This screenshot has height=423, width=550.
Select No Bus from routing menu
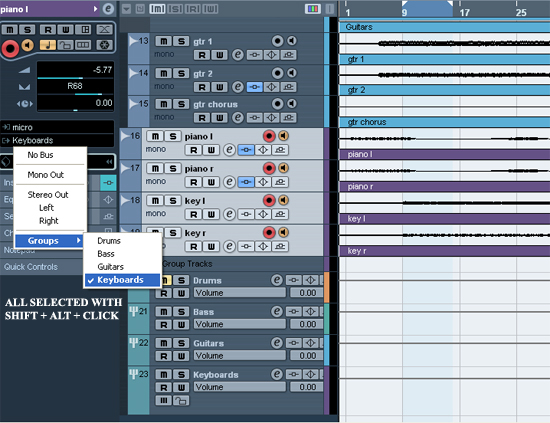40,155
